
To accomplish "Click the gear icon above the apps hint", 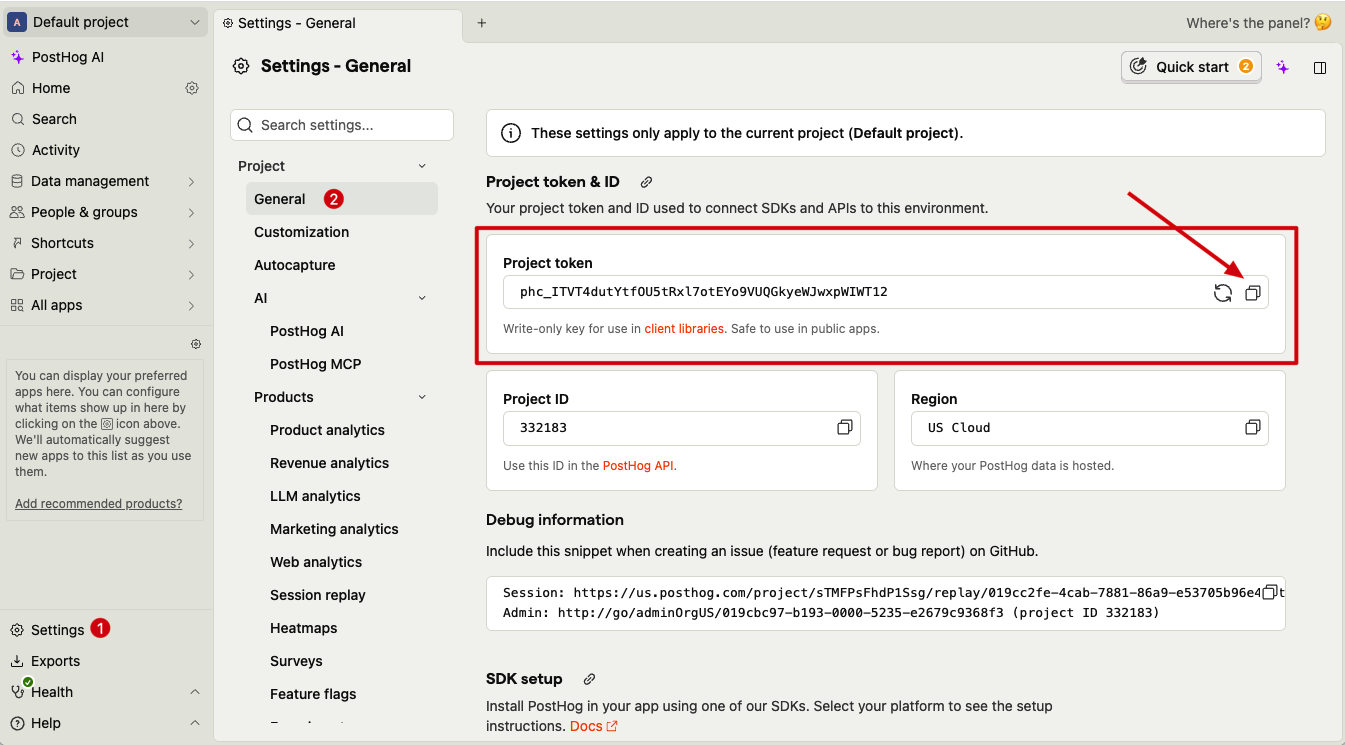I will click(196, 344).
